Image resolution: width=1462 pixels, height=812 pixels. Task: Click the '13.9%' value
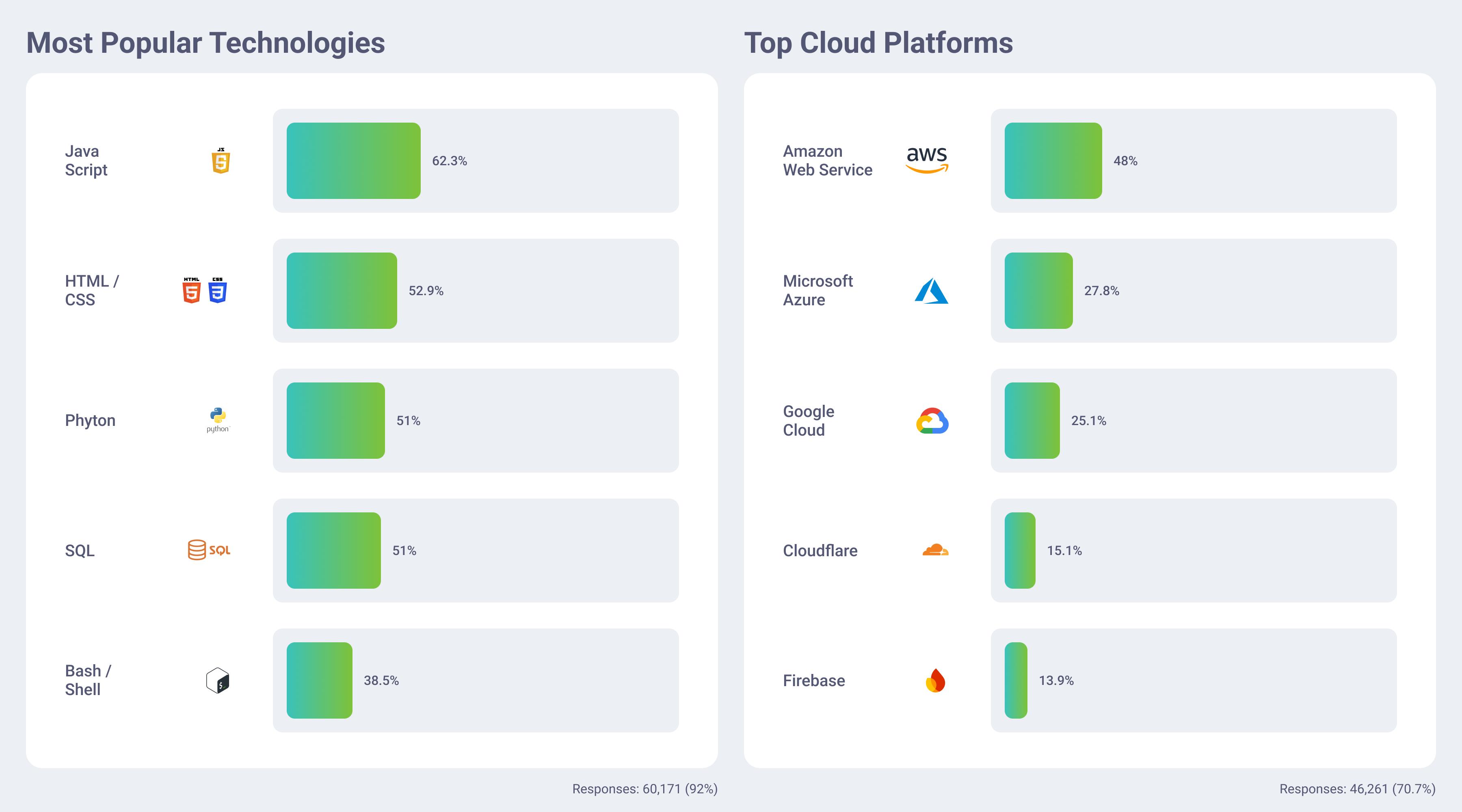point(1056,681)
